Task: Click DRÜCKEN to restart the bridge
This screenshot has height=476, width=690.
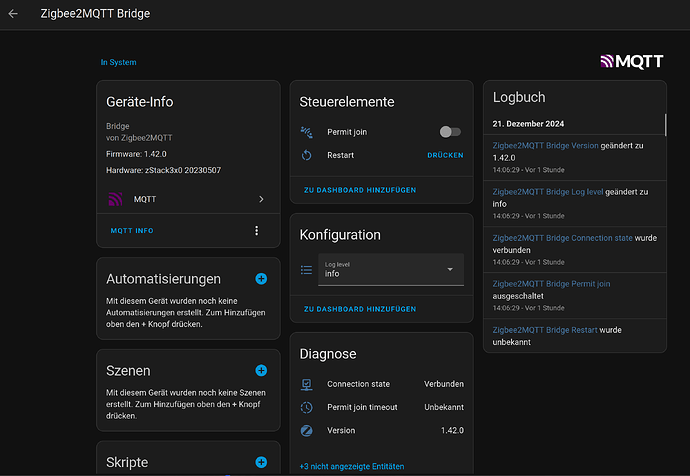Action: (x=445, y=155)
